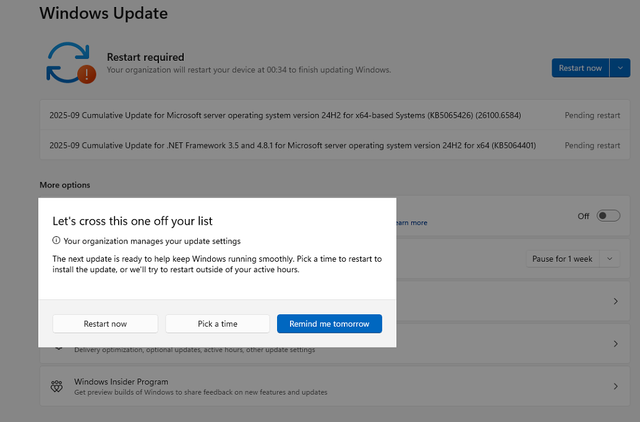Toggle the Off switch under More options

pos(608,216)
